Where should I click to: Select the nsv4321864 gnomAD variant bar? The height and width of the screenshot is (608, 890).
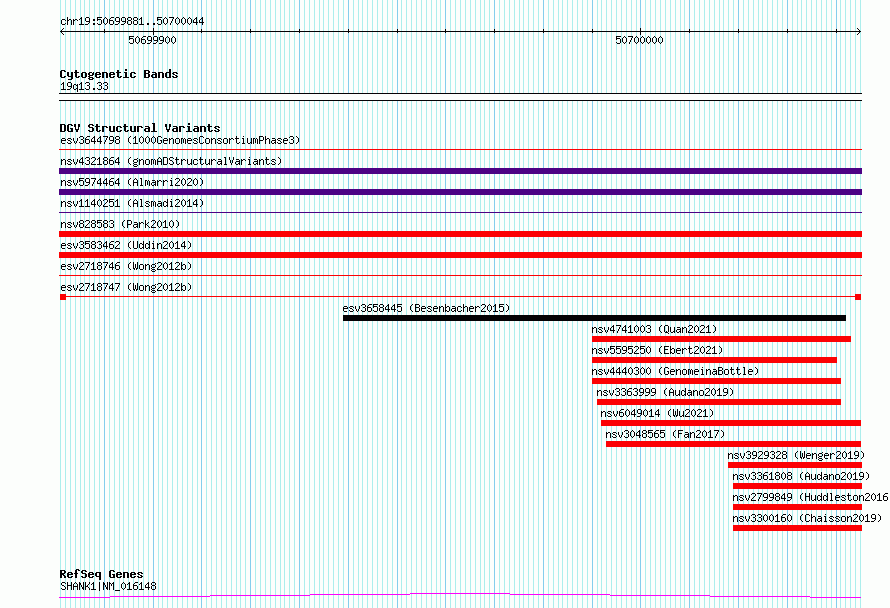(460, 171)
